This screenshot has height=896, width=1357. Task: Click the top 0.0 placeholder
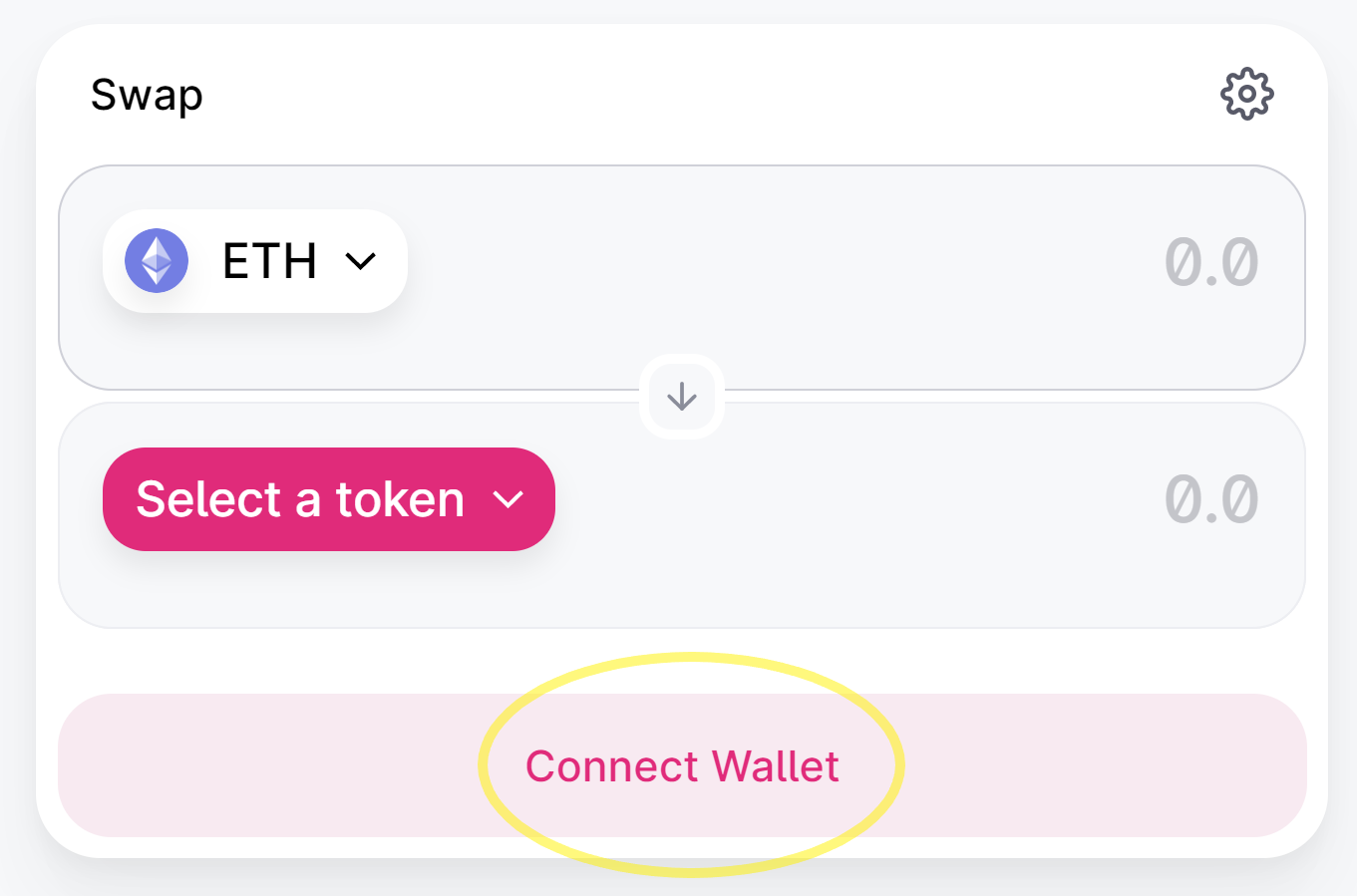coord(1211,262)
